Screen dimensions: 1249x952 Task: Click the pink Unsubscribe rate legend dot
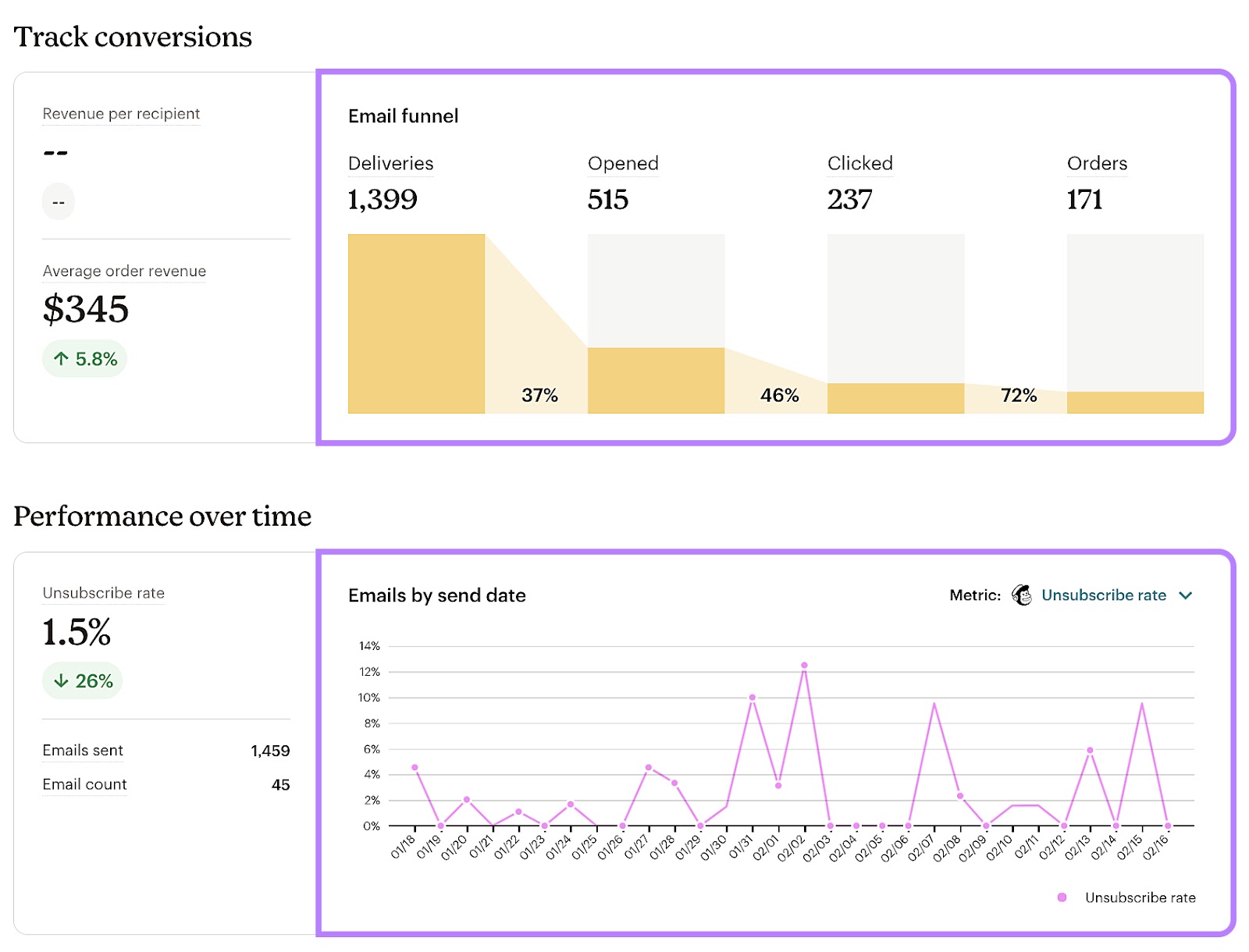coord(1060,897)
